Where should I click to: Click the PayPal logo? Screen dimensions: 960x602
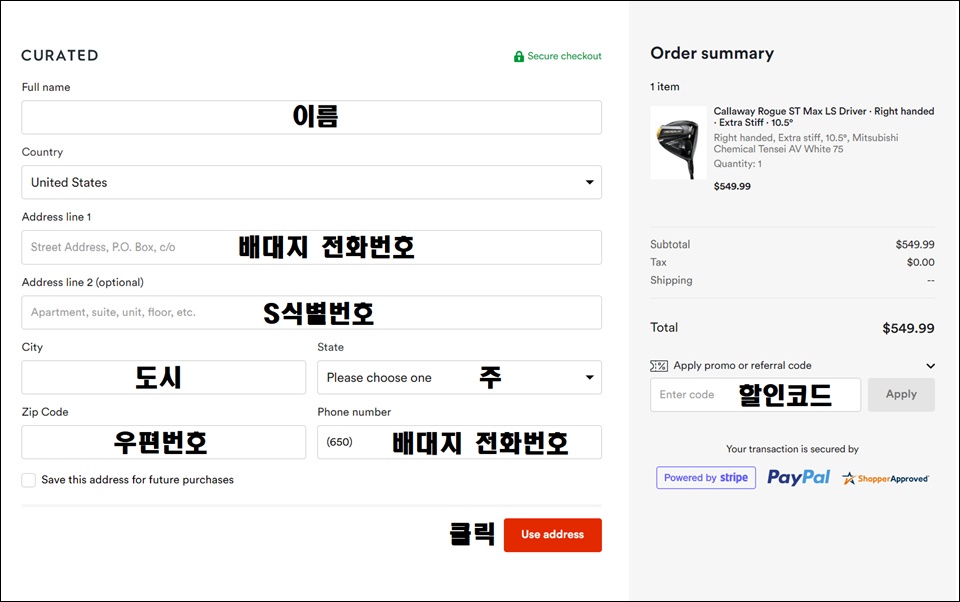[x=798, y=478]
